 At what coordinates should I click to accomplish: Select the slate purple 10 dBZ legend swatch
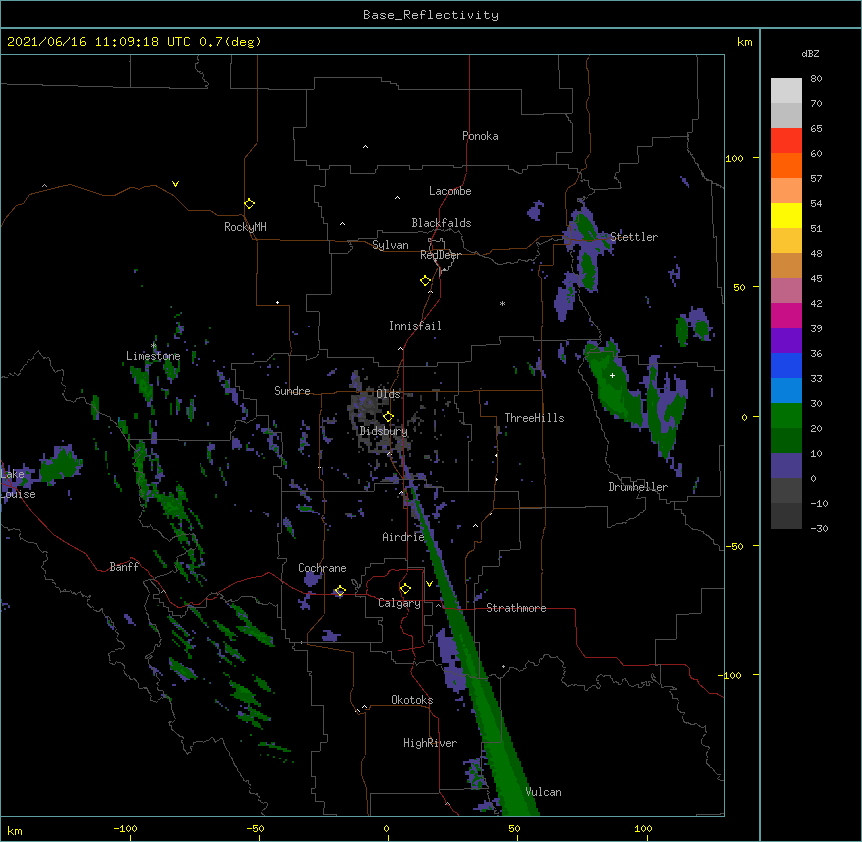tap(786, 466)
